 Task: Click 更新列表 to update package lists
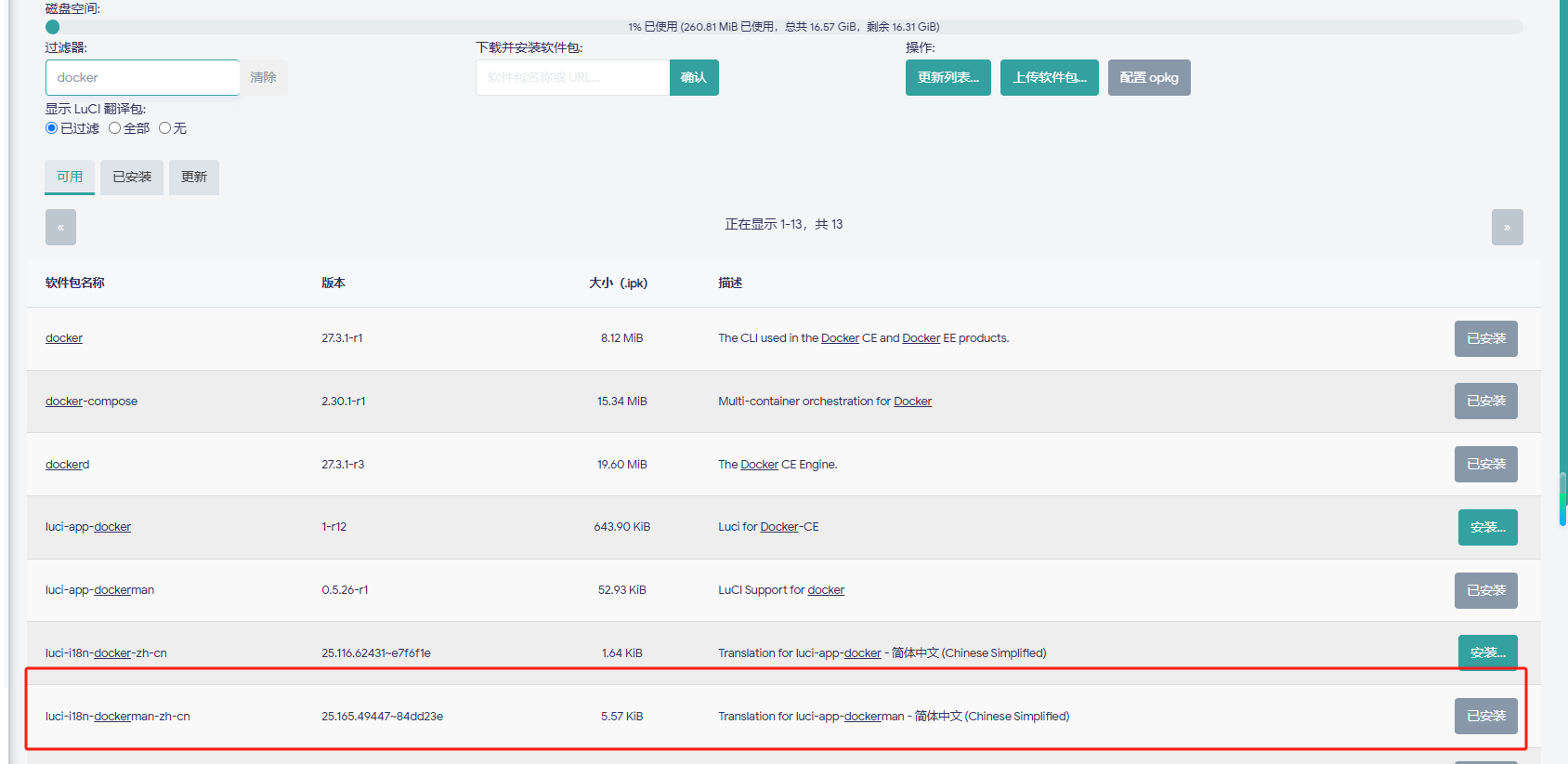tap(948, 77)
